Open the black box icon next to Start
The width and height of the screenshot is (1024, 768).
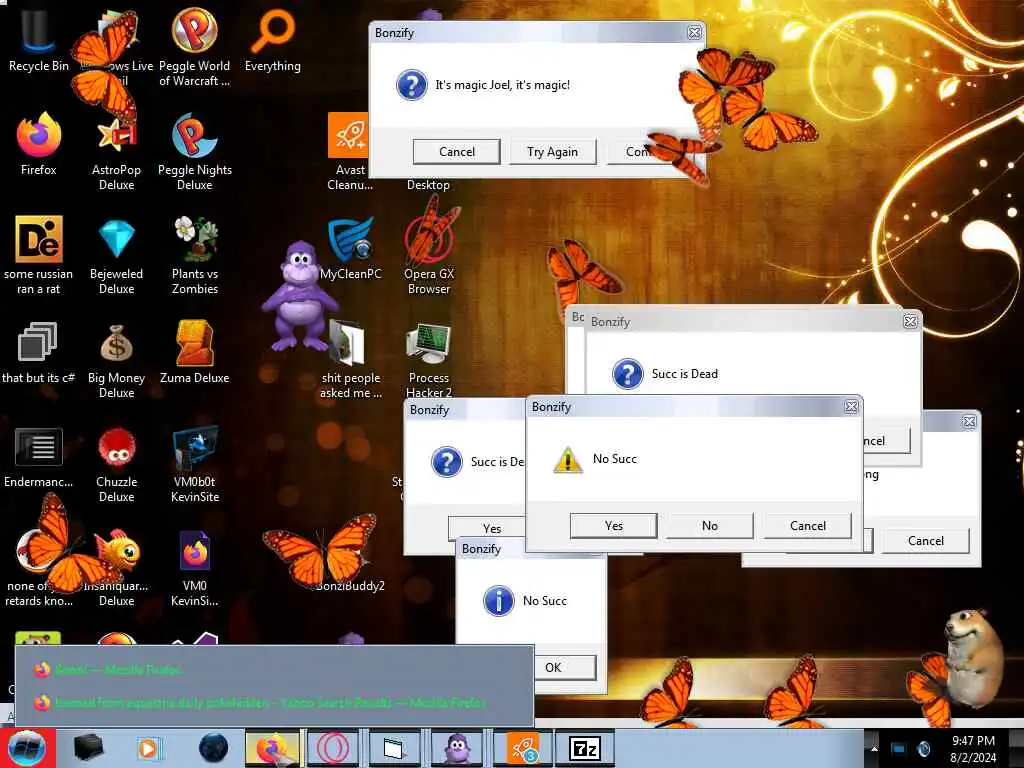(88, 748)
